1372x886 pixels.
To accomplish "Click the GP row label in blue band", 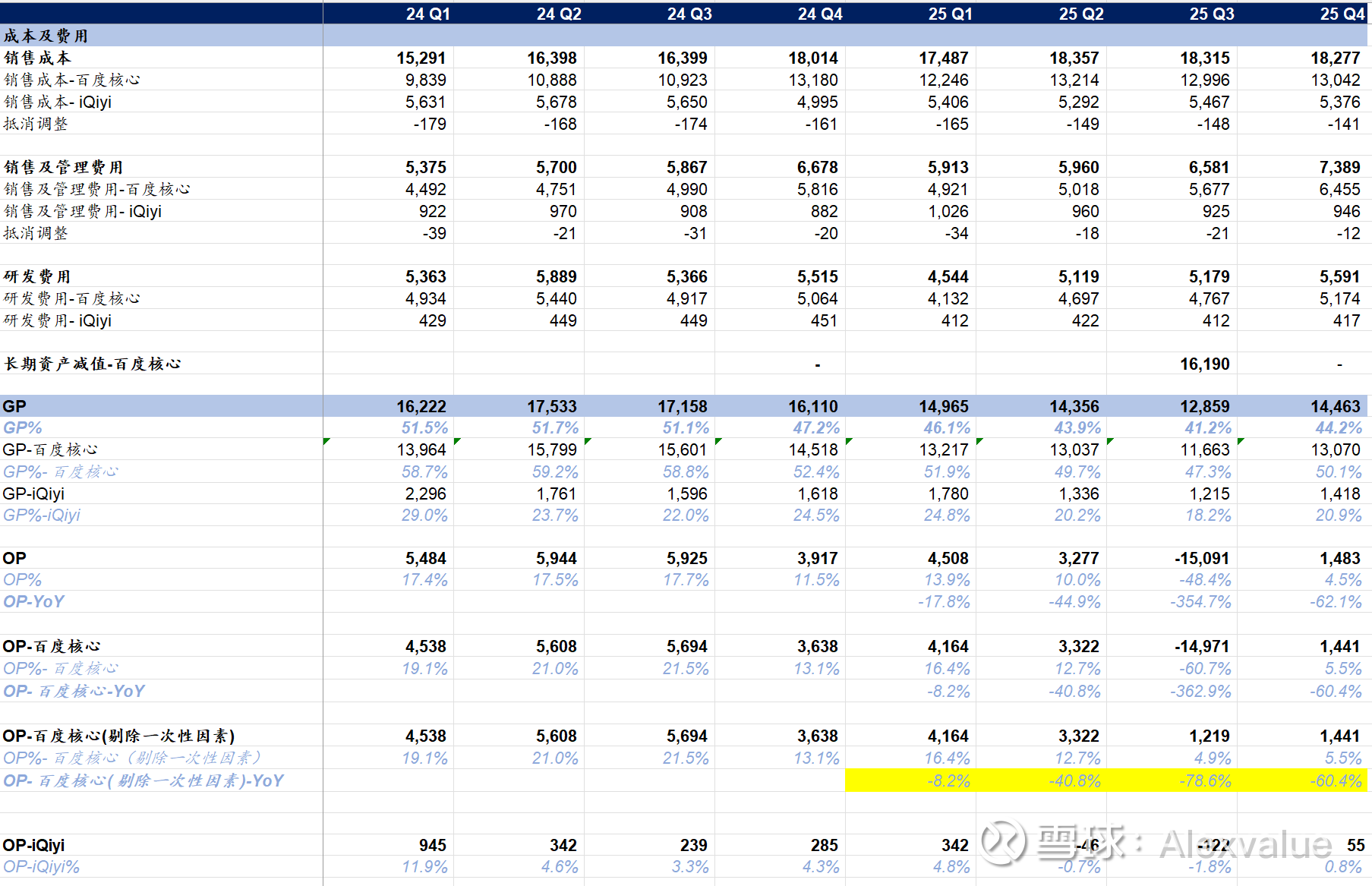I will click(14, 406).
